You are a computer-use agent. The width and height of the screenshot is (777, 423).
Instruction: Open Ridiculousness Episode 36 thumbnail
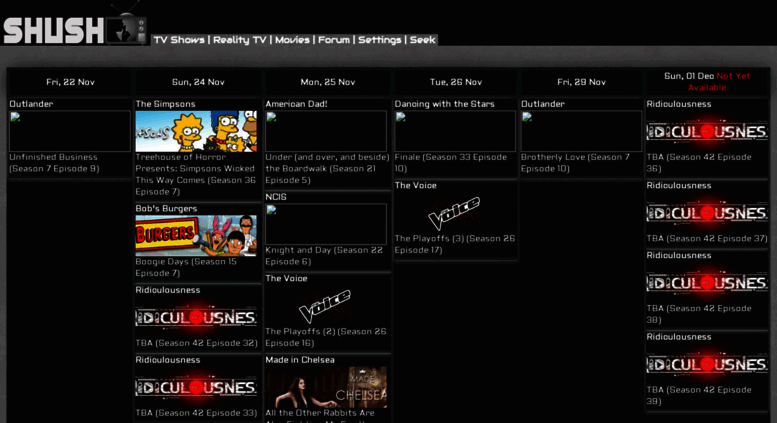tap(707, 131)
